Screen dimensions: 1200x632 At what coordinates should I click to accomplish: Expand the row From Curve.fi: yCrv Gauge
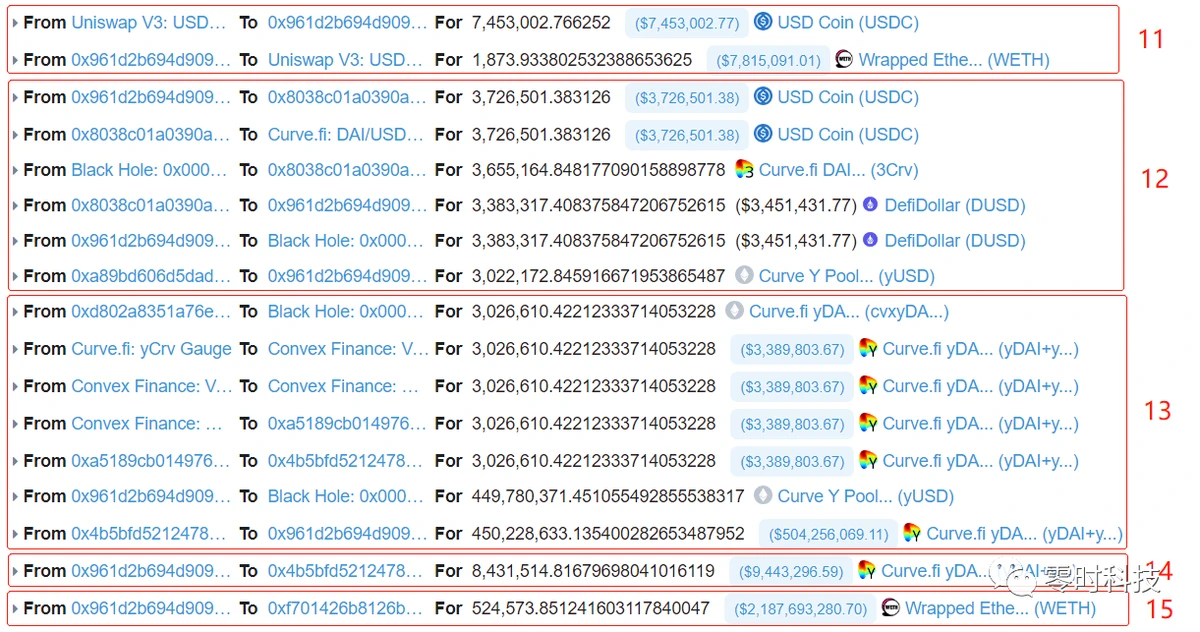[15, 350]
